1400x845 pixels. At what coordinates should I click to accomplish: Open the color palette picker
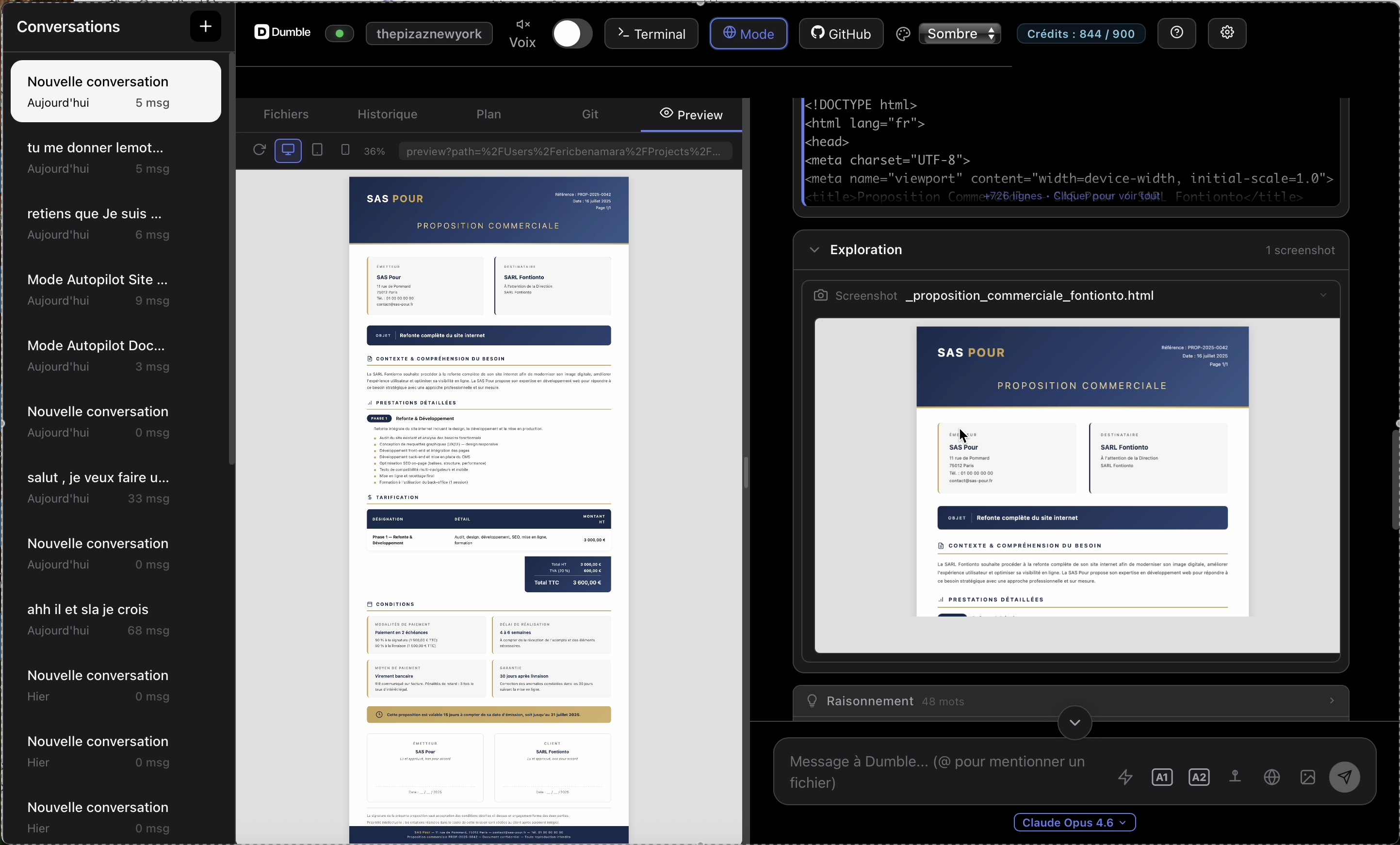[902, 33]
